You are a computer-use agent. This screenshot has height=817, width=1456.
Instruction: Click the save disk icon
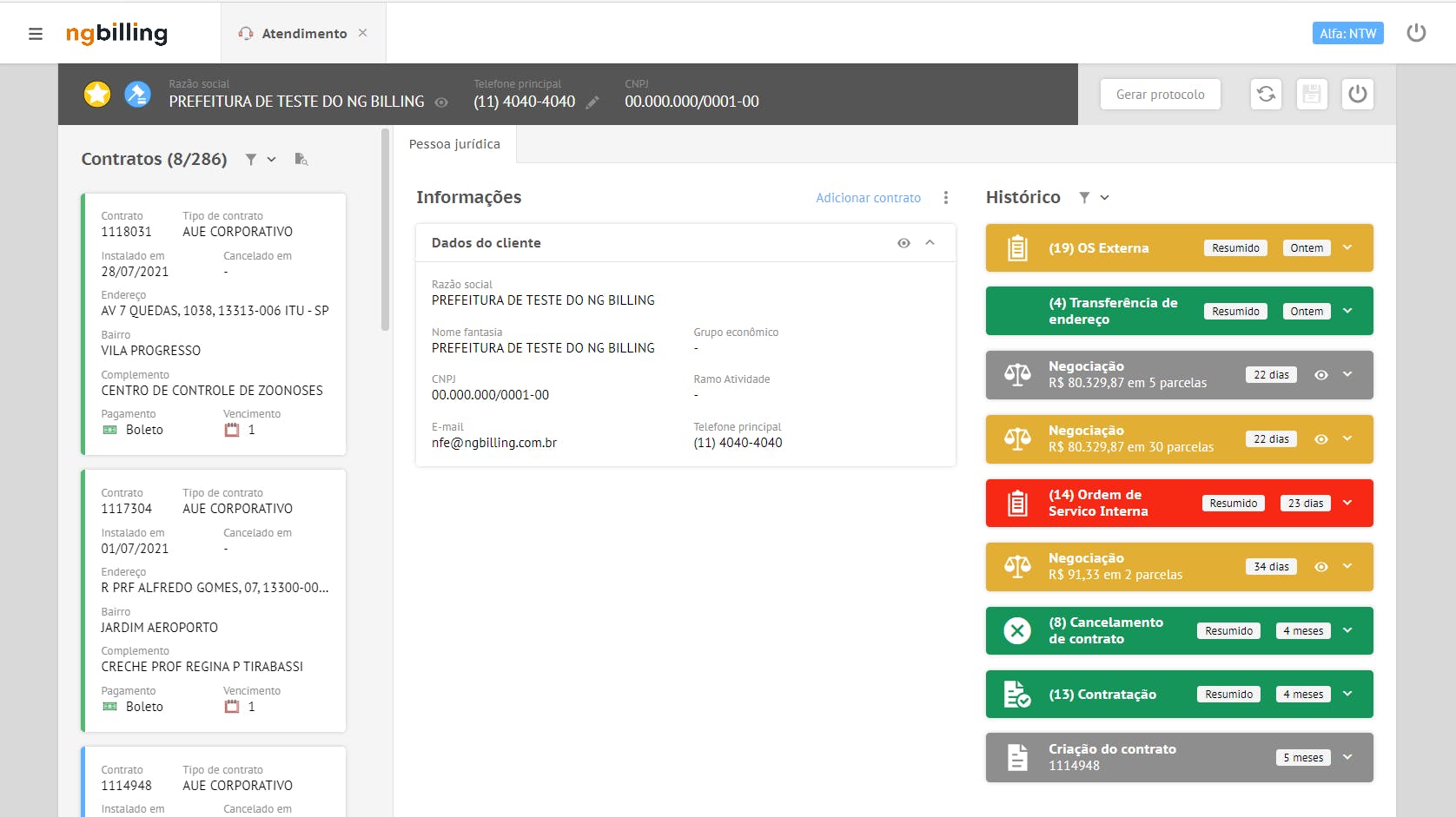coord(1312,94)
